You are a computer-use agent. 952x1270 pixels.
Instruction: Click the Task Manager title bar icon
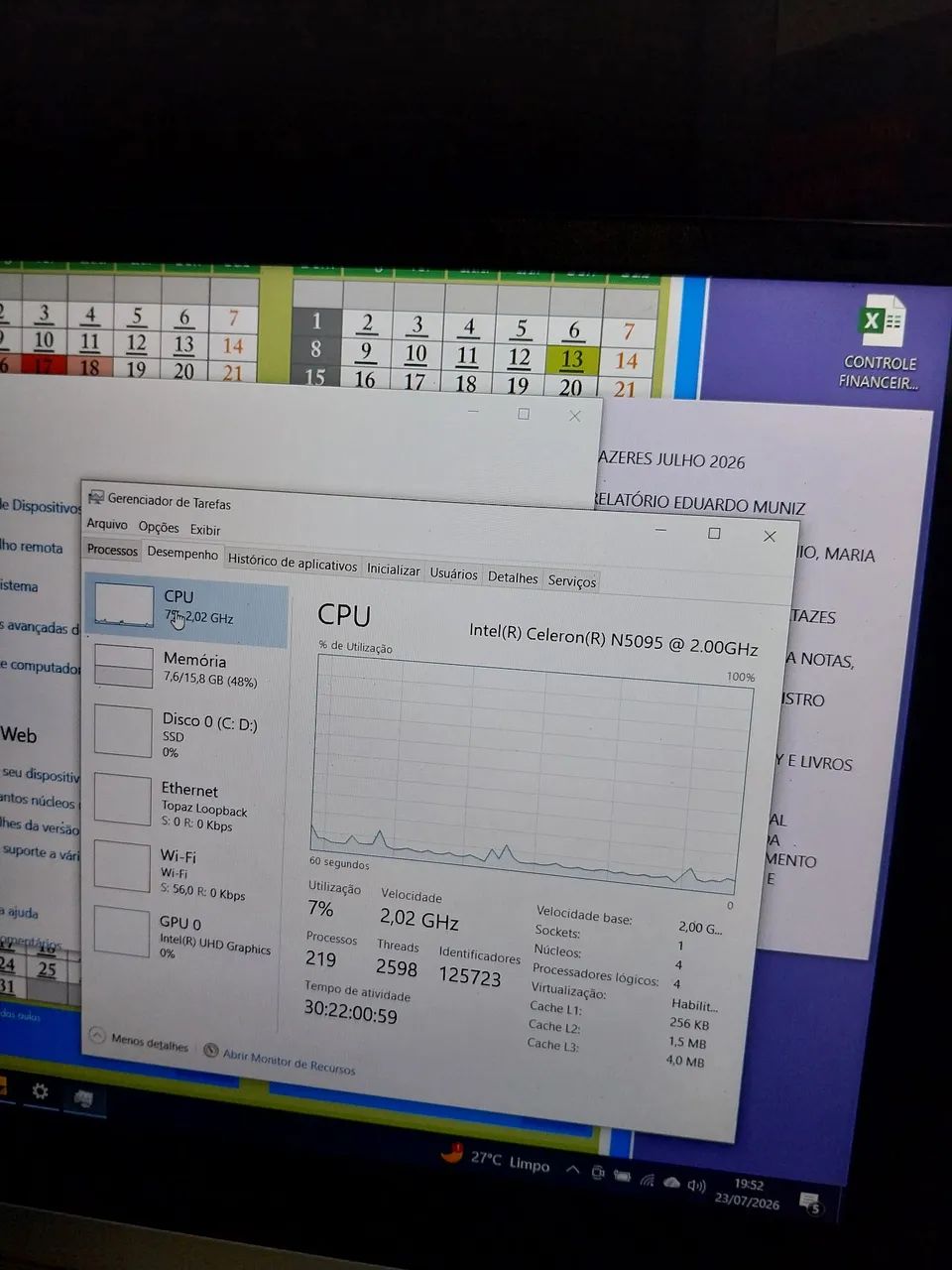95,497
